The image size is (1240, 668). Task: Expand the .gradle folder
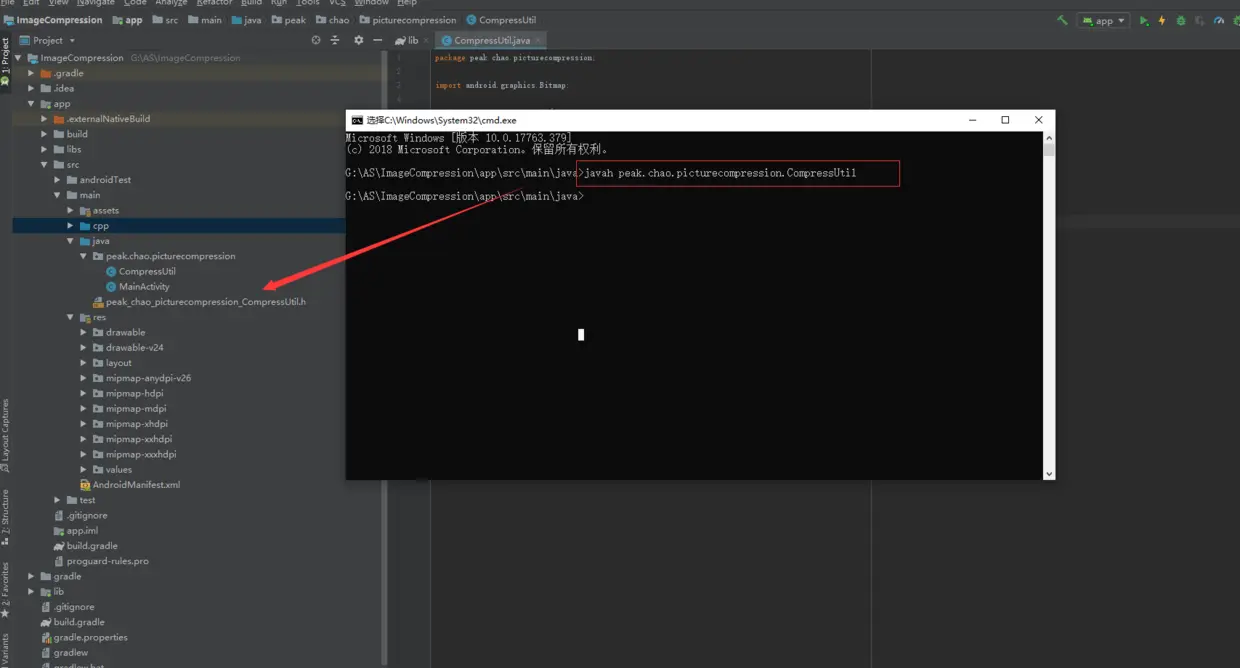point(31,73)
